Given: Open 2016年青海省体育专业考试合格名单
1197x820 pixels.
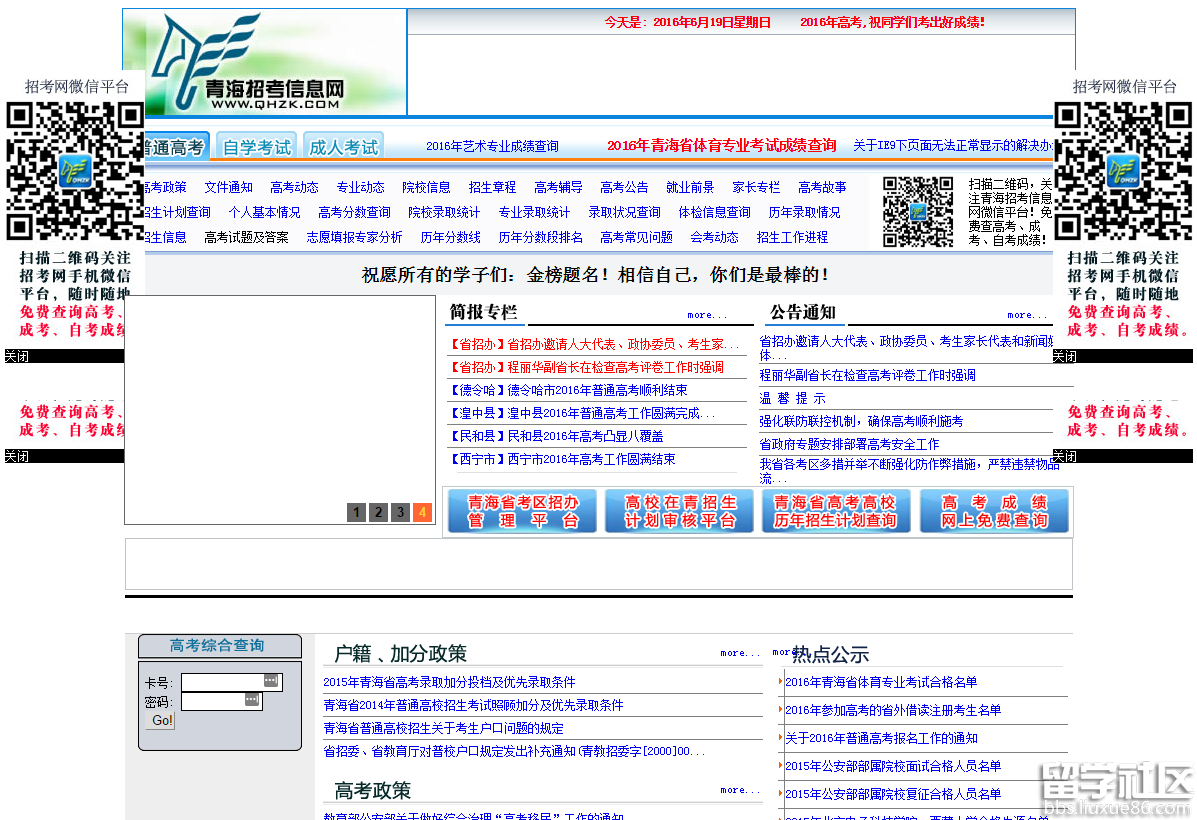Looking at the screenshot, I should click(x=881, y=683).
